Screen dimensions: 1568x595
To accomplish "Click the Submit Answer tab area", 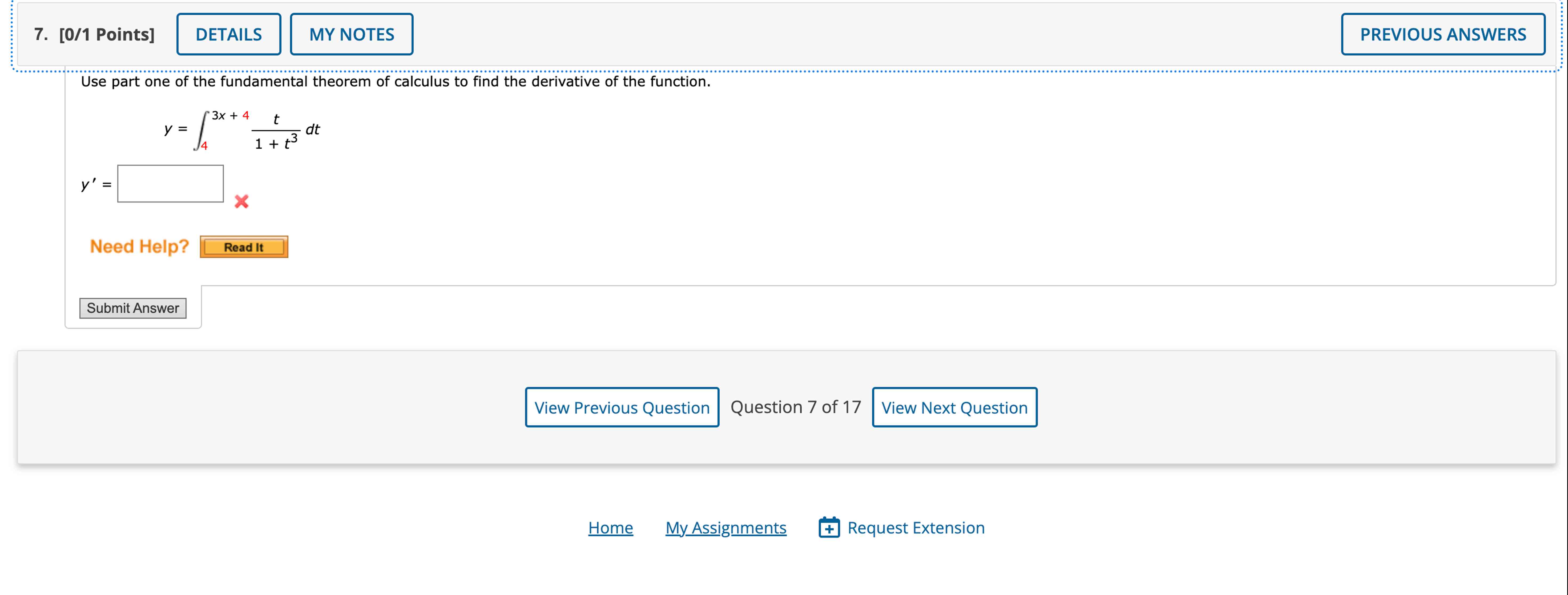I will [x=133, y=308].
